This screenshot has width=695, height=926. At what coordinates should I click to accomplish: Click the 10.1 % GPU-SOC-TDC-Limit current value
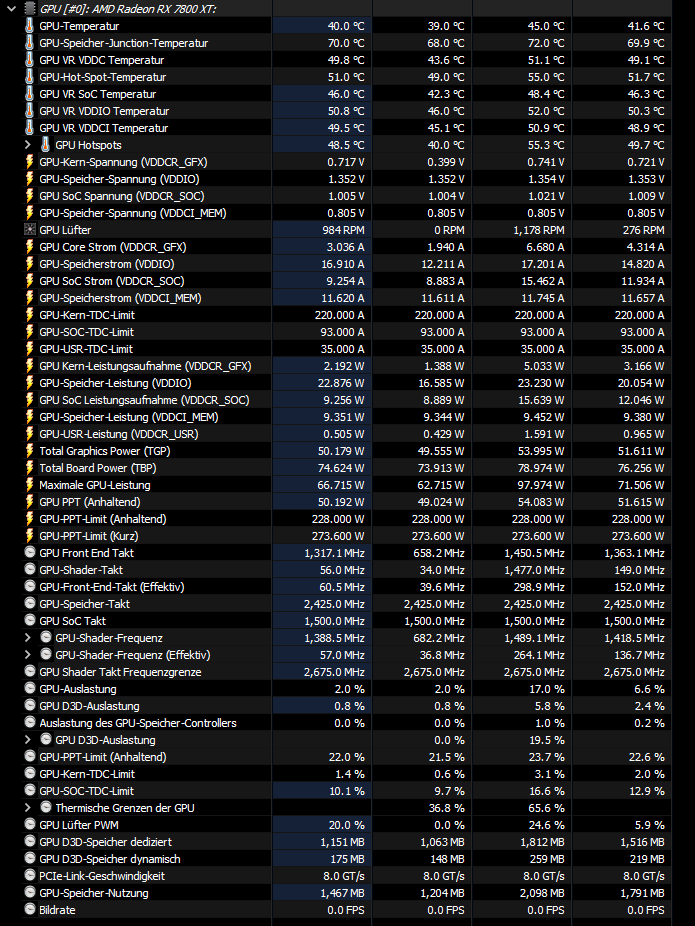(x=347, y=791)
